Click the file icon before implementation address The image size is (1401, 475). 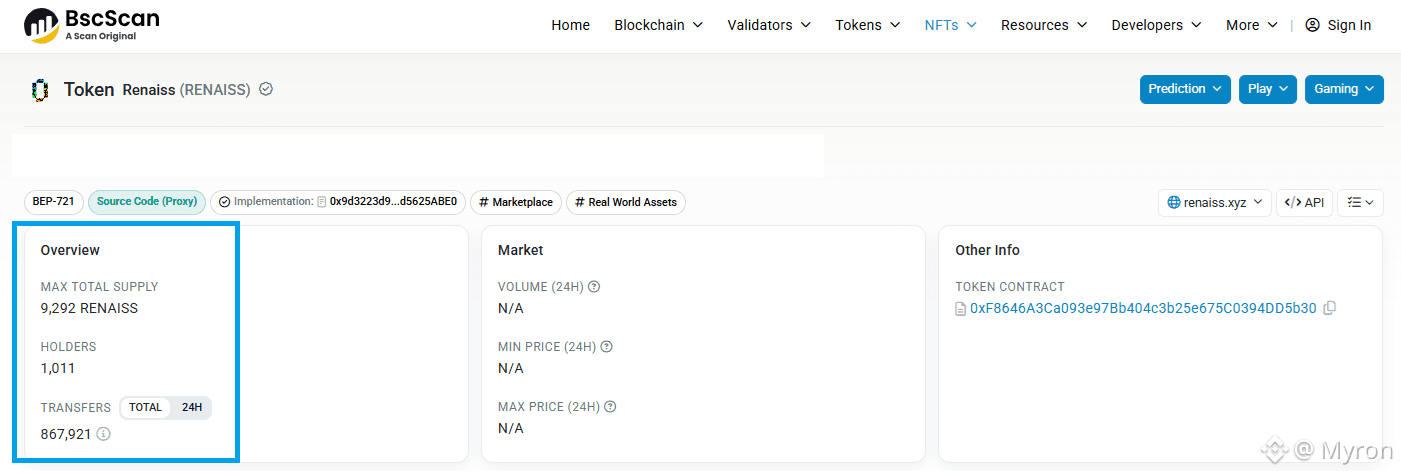pyautogui.click(x=322, y=202)
